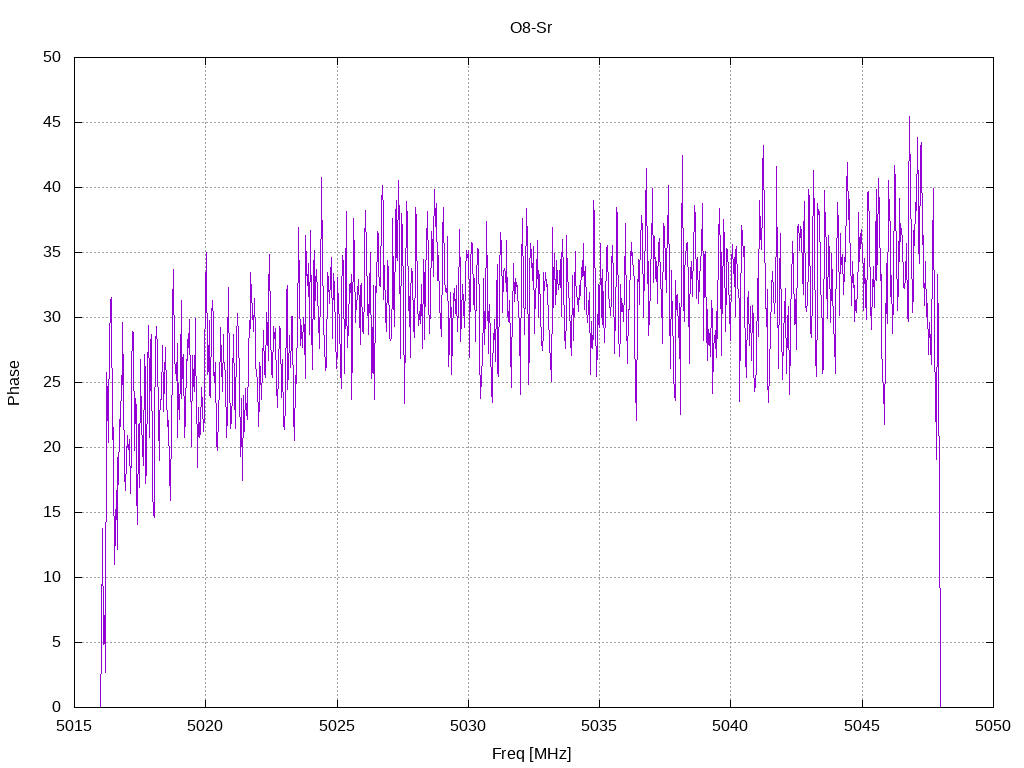Click y-axis tick label 30
This screenshot has width=1024, height=768.
click(52, 317)
